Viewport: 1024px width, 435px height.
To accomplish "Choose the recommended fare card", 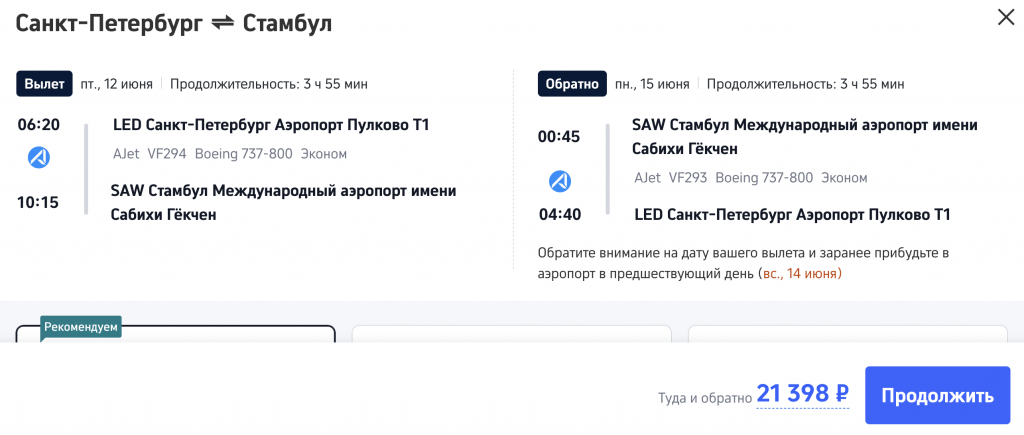I will click(175, 336).
